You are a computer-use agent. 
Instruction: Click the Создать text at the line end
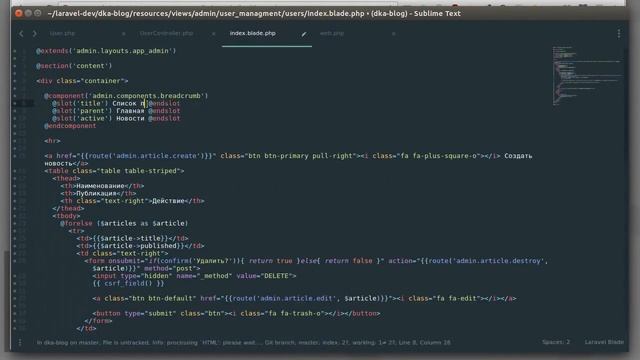point(518,156)
